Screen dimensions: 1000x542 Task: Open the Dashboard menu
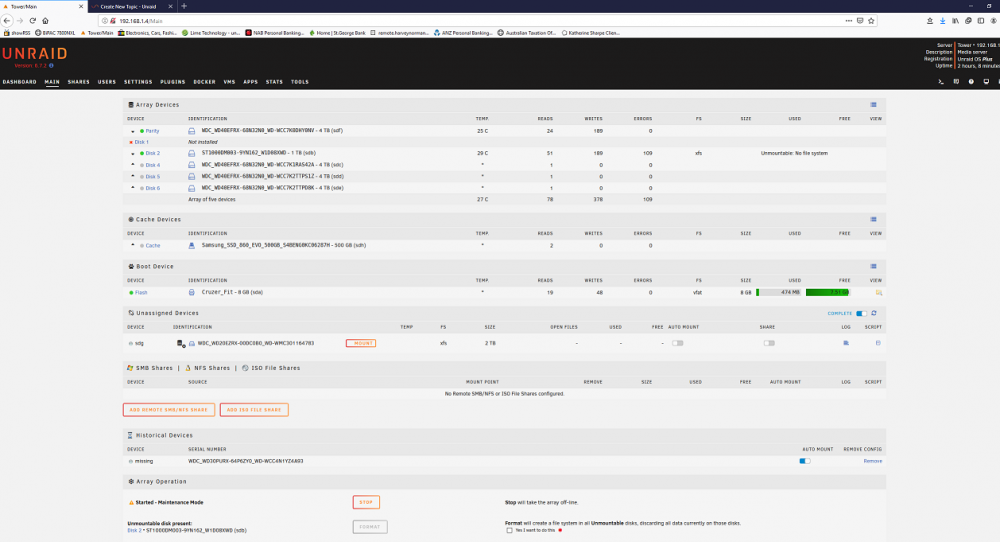coord(19,82)
